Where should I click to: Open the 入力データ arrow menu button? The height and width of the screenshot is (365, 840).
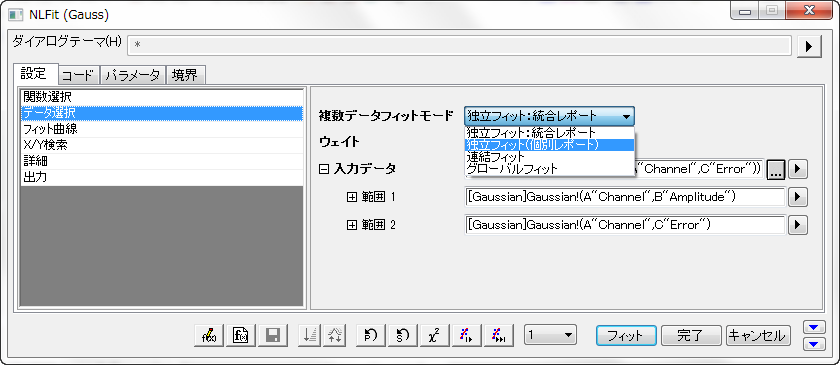click(x=798, y=170)
